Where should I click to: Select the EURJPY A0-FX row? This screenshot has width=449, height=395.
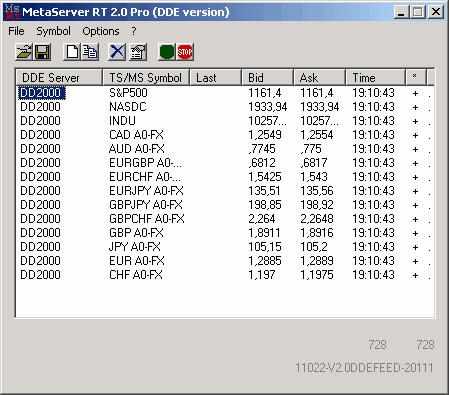click(225, 191)
